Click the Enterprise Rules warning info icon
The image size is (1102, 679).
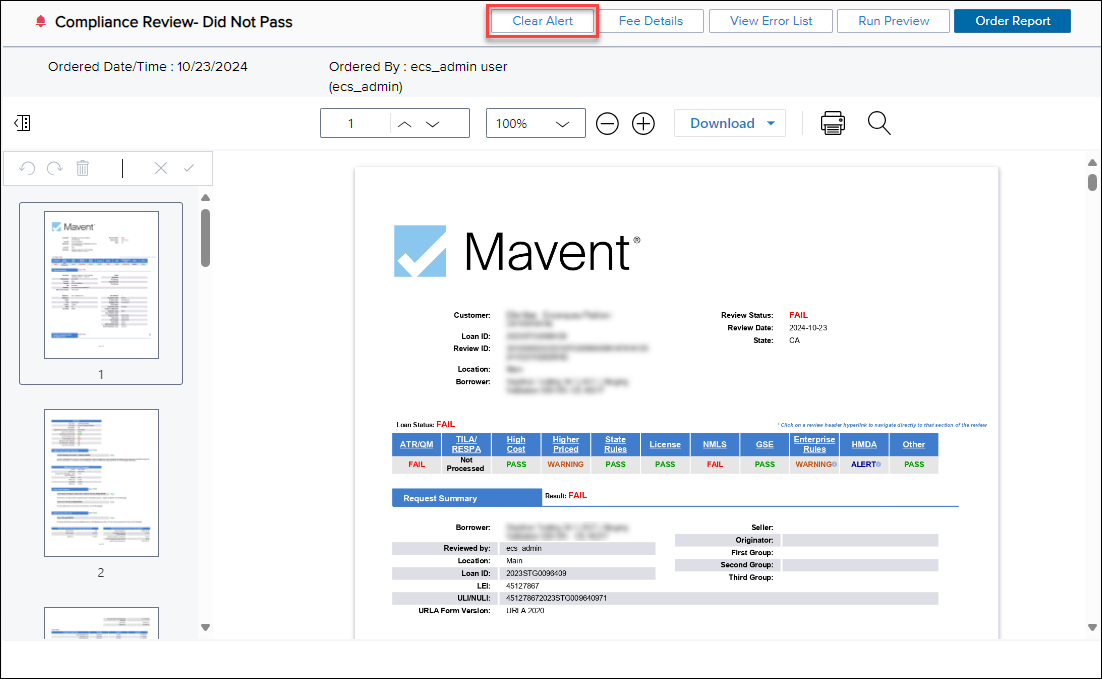835,465
